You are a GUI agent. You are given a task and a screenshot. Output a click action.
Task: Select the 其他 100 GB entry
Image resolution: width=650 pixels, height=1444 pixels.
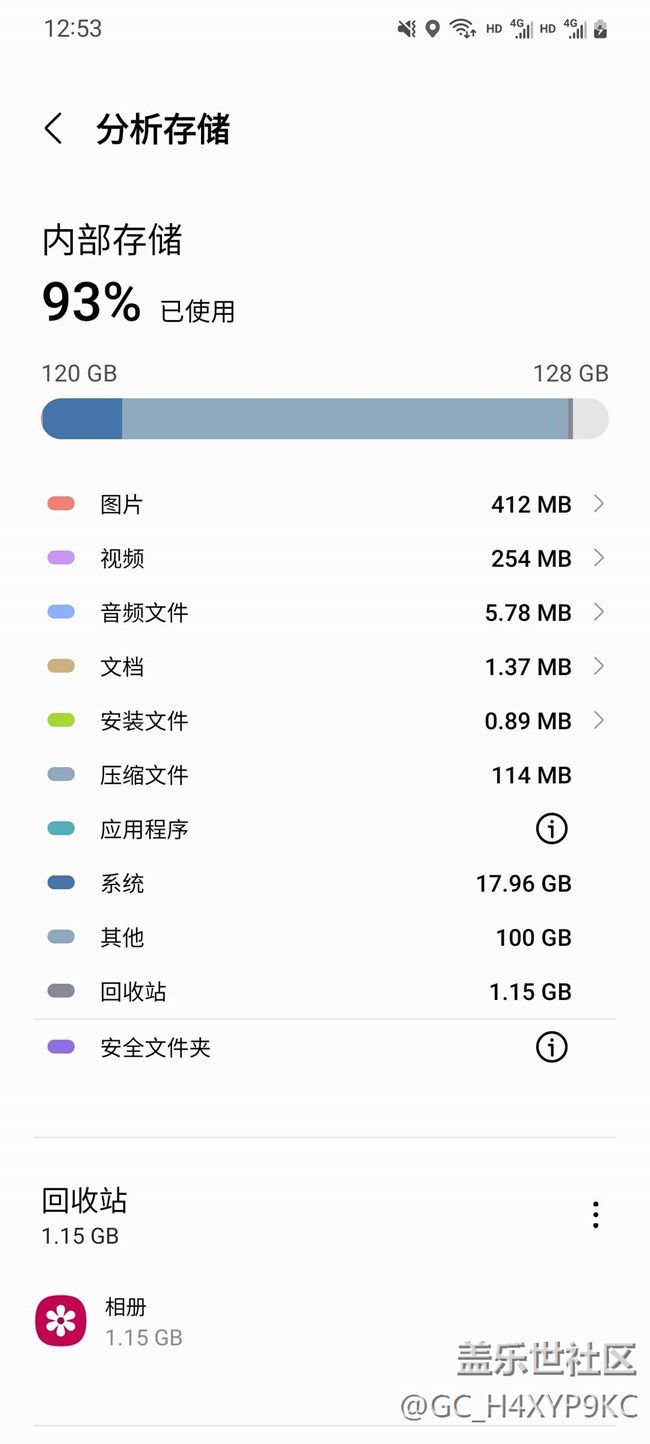coord(324,938)
